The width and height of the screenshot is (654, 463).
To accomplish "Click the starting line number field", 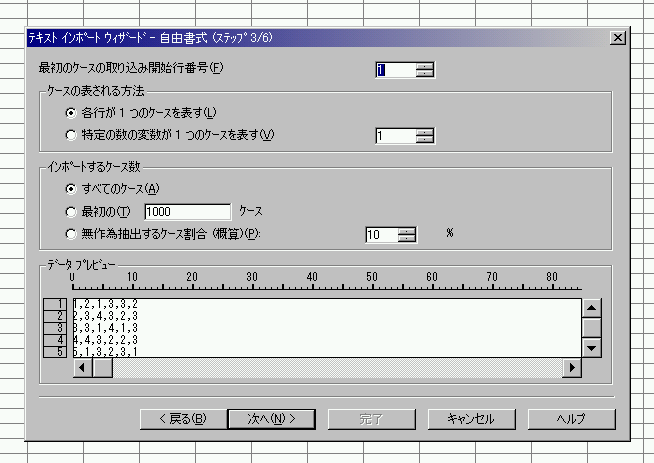I will click(395, 69).
